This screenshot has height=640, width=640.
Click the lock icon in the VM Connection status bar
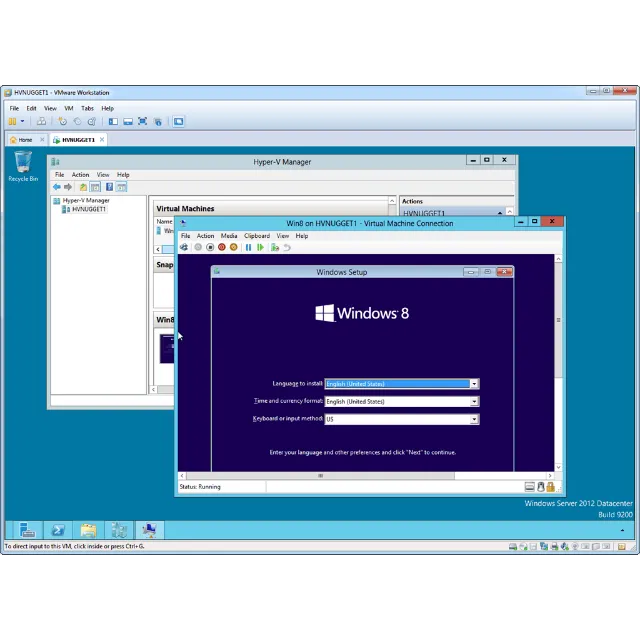[551, 487]
